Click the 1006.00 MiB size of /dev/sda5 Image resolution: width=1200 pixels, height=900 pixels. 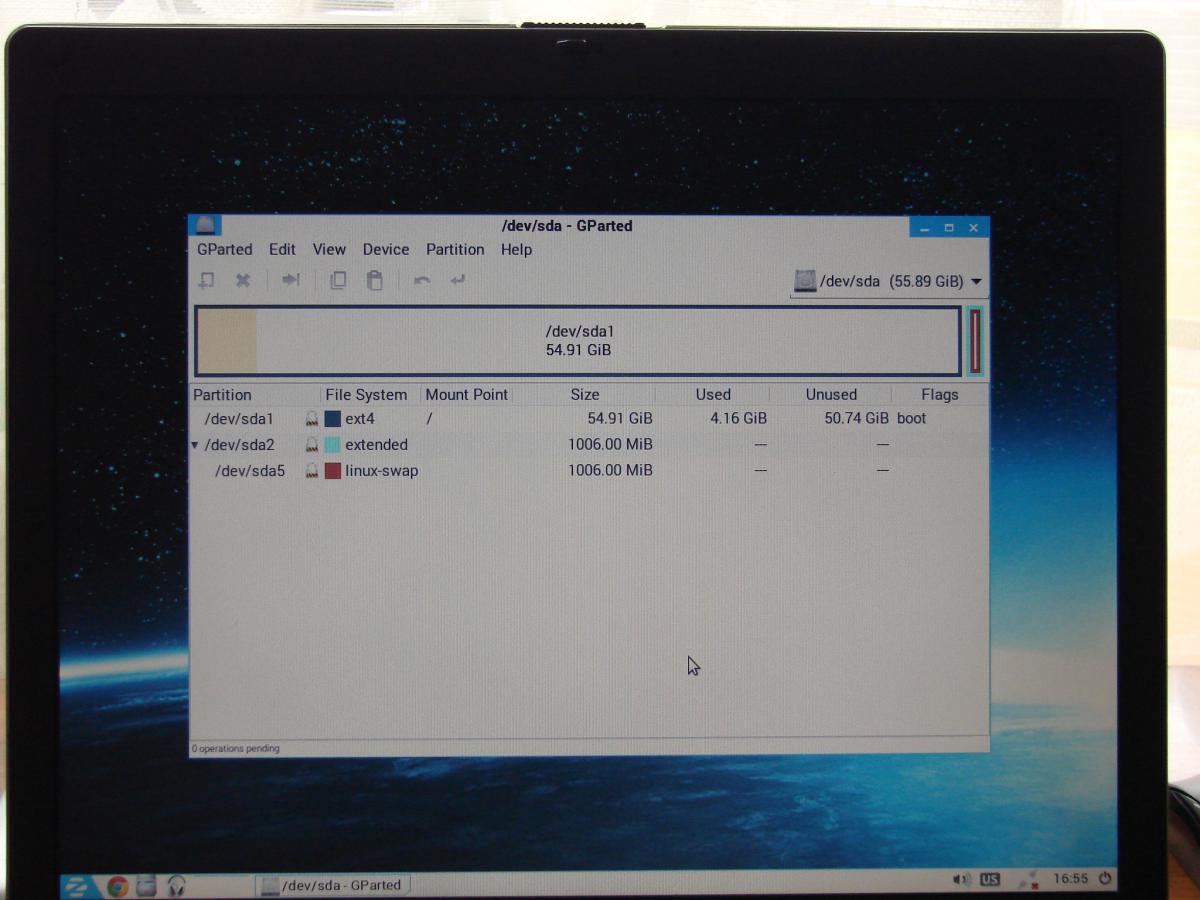[610, 471]
